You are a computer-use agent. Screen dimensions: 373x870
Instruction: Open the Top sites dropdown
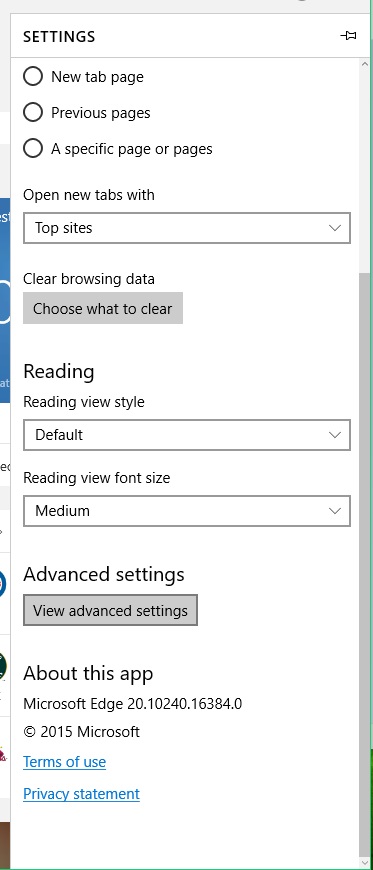coord(186,228)
